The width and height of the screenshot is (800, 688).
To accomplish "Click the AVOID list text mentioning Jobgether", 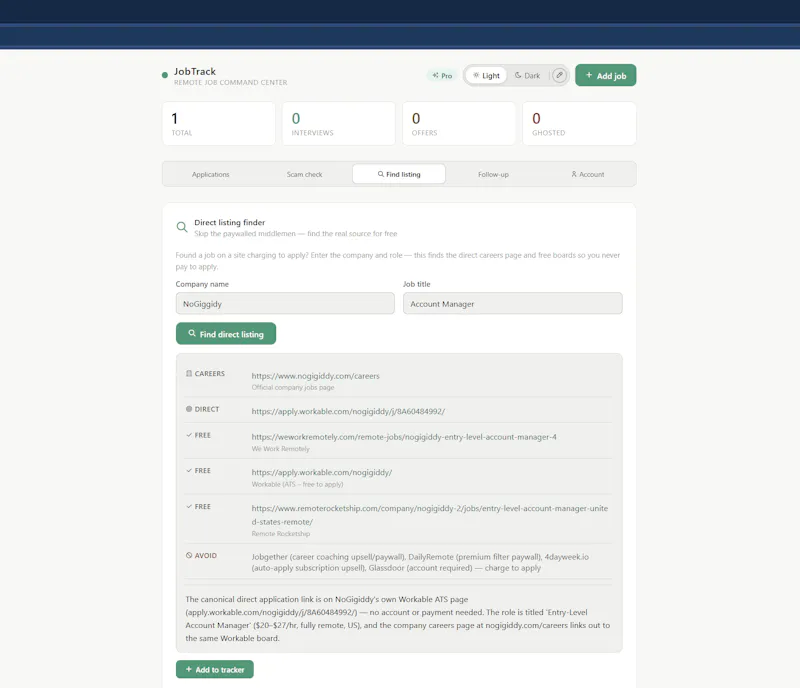I will click(x=420, y=562).
